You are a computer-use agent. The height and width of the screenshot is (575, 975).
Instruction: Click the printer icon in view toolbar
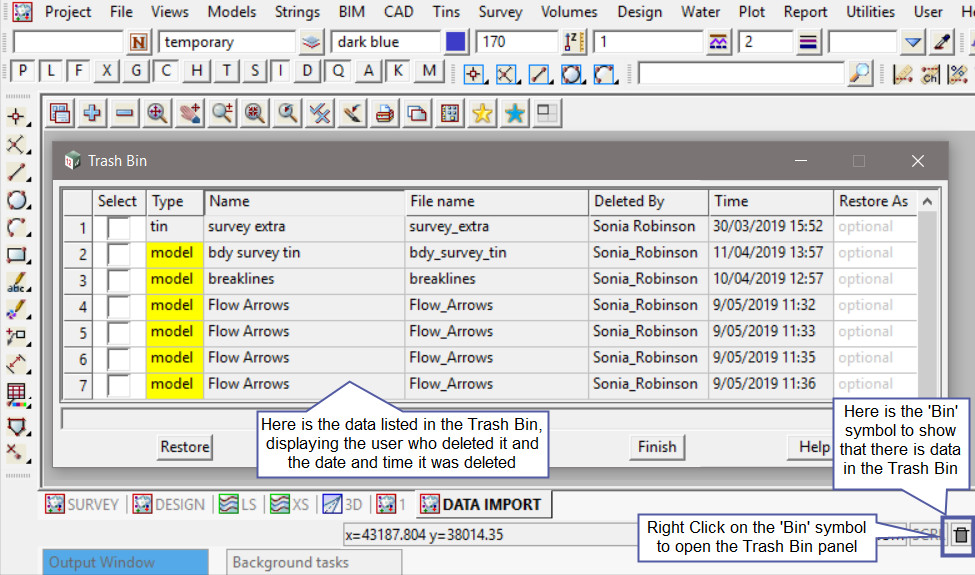click(384, 114)
